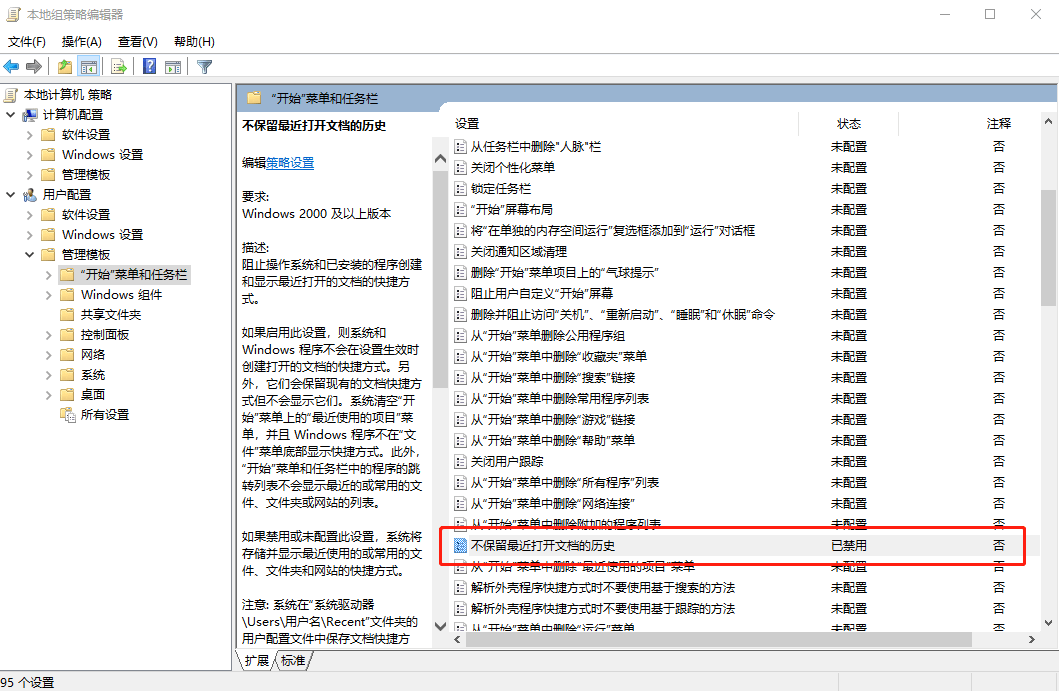Viewport: 1059px width, 691px height.
Task: Click the policy icon for 锁定任务栏
Action: coord(461,188)
